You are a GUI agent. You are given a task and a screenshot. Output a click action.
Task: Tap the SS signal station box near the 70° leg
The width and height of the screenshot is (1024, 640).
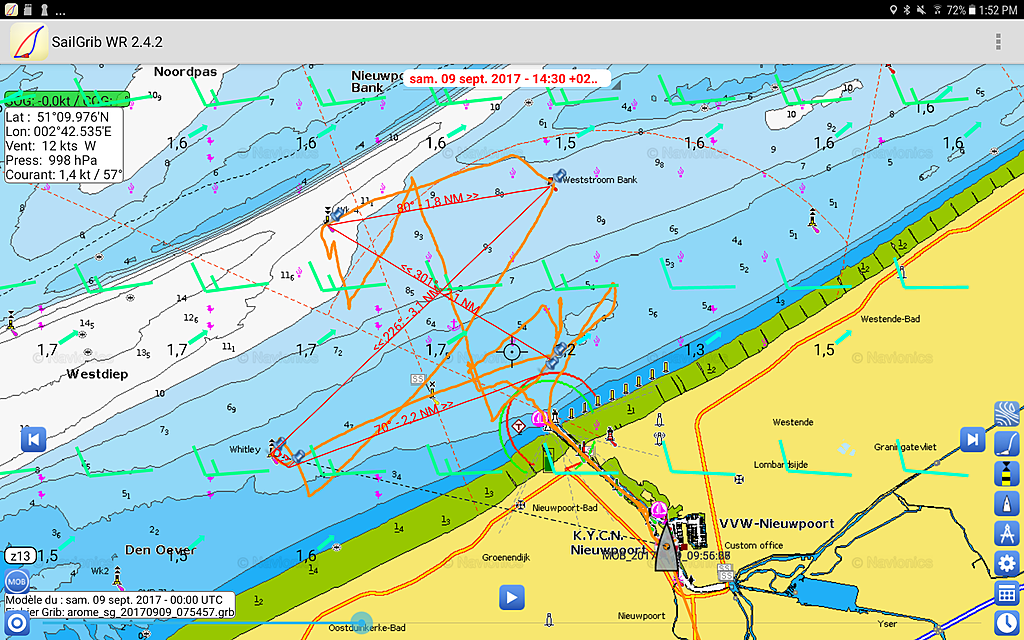coord(417,379)
